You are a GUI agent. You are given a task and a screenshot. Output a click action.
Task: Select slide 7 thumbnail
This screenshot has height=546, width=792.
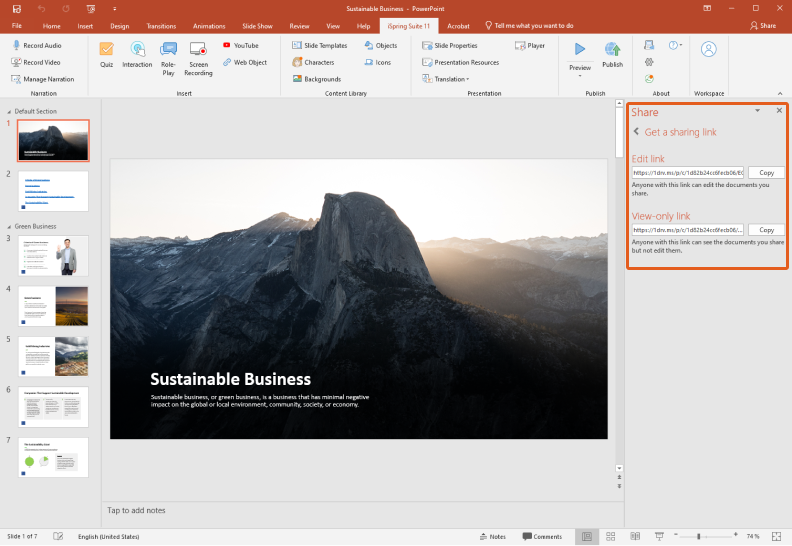53,458
